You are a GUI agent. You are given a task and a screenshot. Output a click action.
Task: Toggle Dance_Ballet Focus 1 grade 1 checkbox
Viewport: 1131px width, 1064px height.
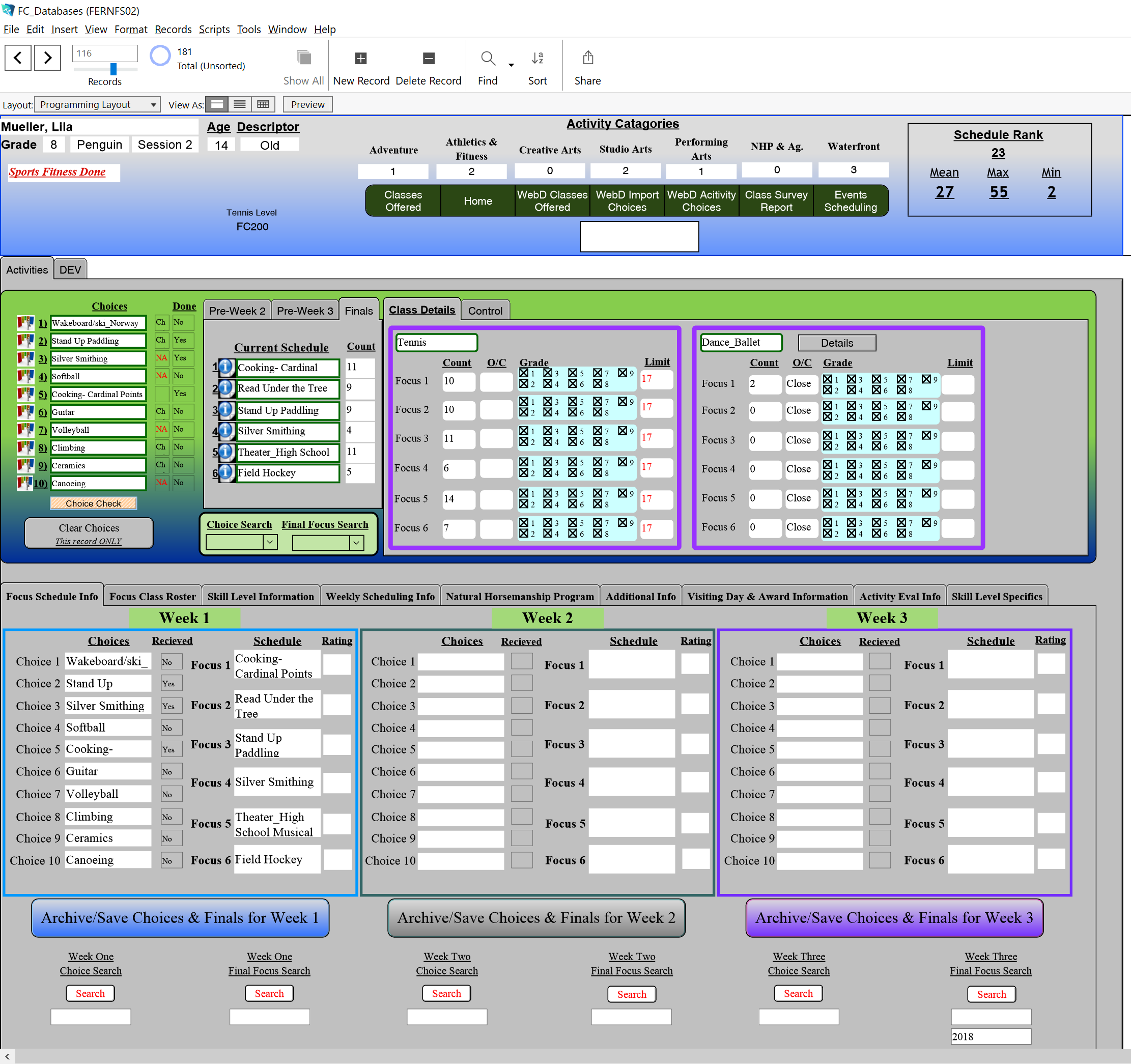pos(828,379)
